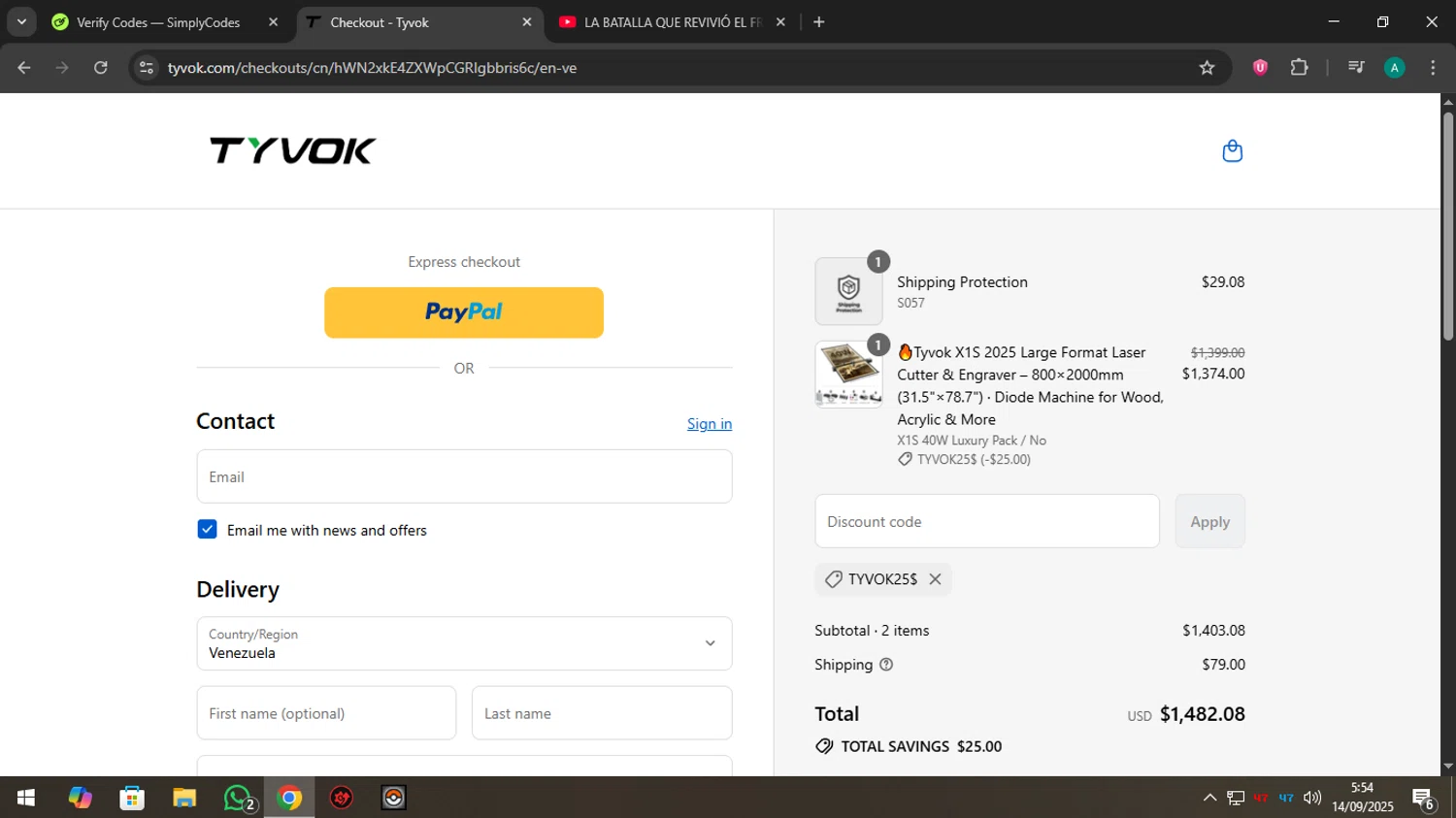Open the media control icon in the toolbar

[x=1356, y=68]
